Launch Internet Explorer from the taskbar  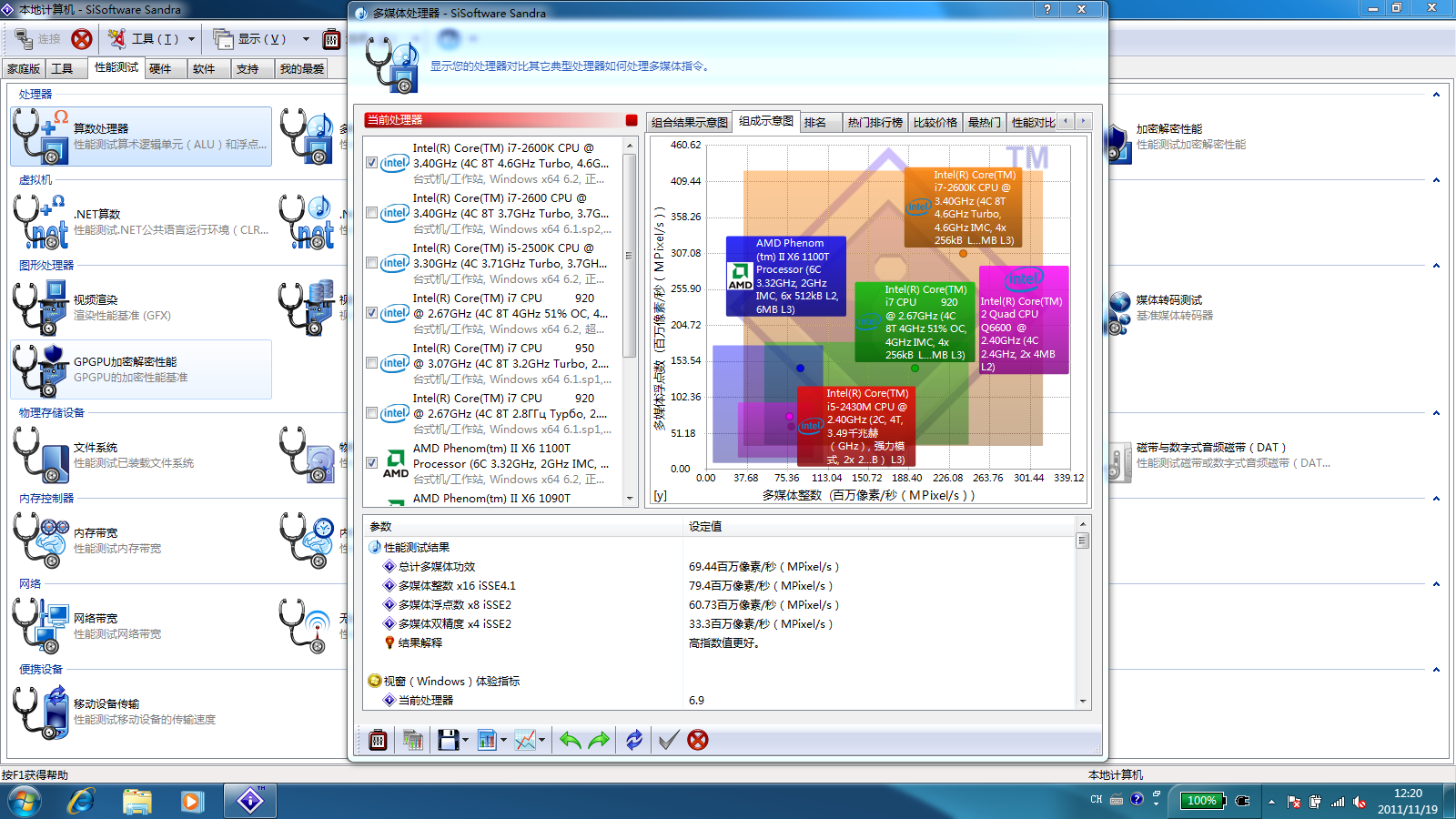pos(82,801)
